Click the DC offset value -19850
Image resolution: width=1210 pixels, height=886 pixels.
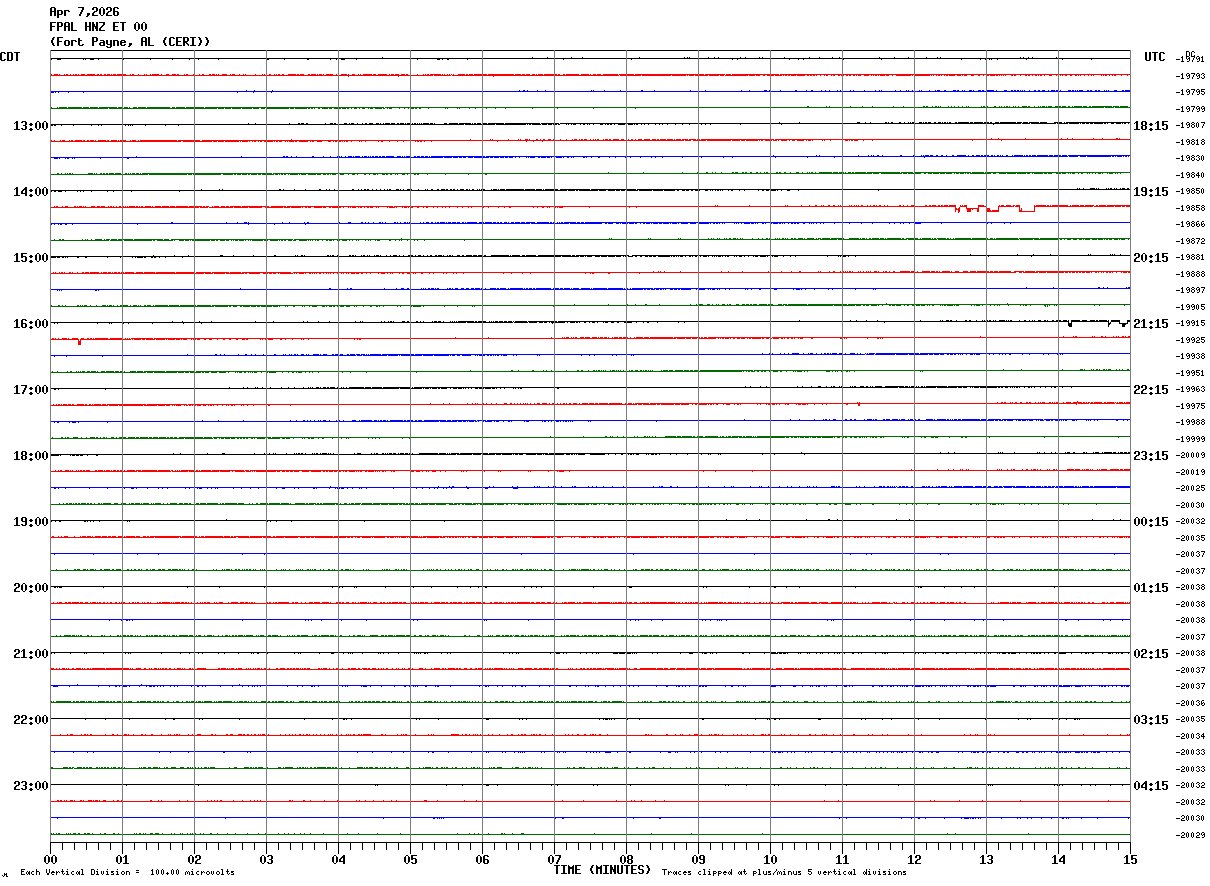click(1190, 192)
